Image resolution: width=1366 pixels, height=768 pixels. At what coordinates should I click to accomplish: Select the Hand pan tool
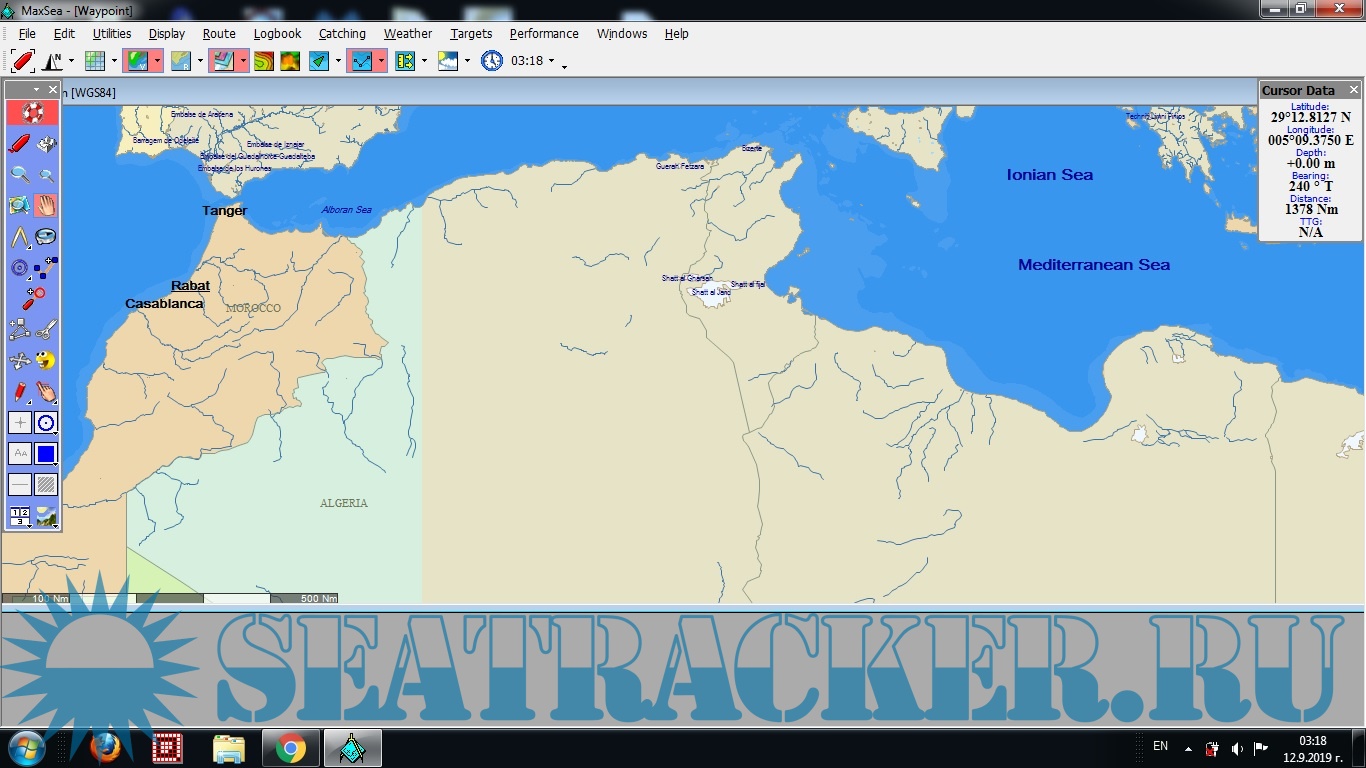[x=46, y=206]
